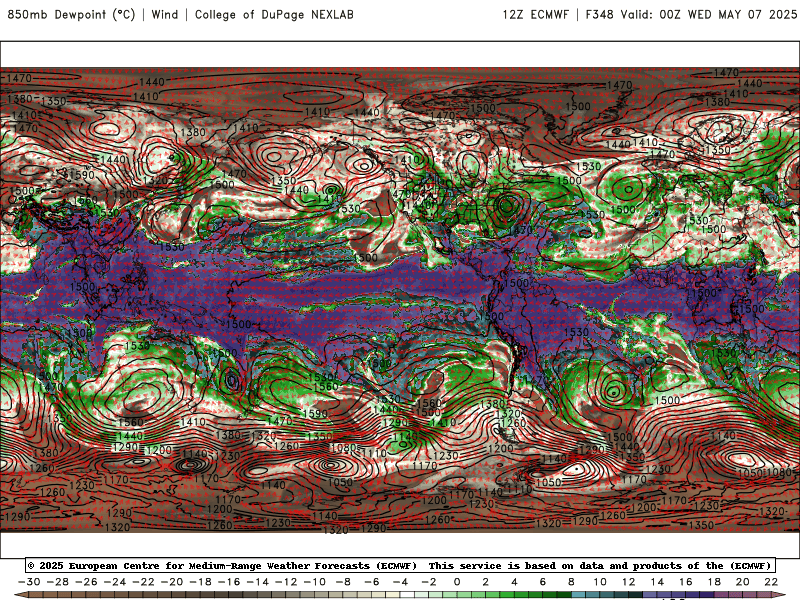The image size is (800, 600).
Task: Choose the 18 label on the scale
Action: 714,582
